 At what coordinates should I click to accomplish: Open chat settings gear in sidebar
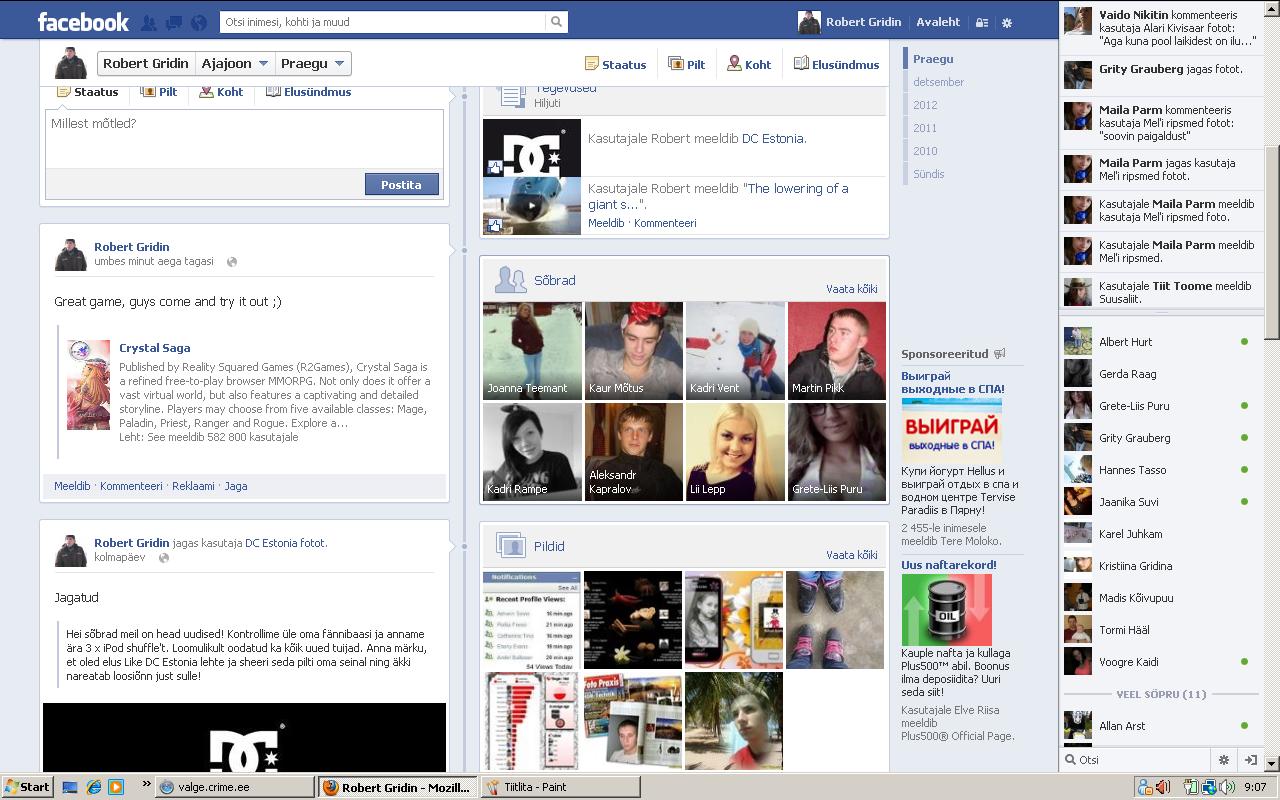(1223, 760)
